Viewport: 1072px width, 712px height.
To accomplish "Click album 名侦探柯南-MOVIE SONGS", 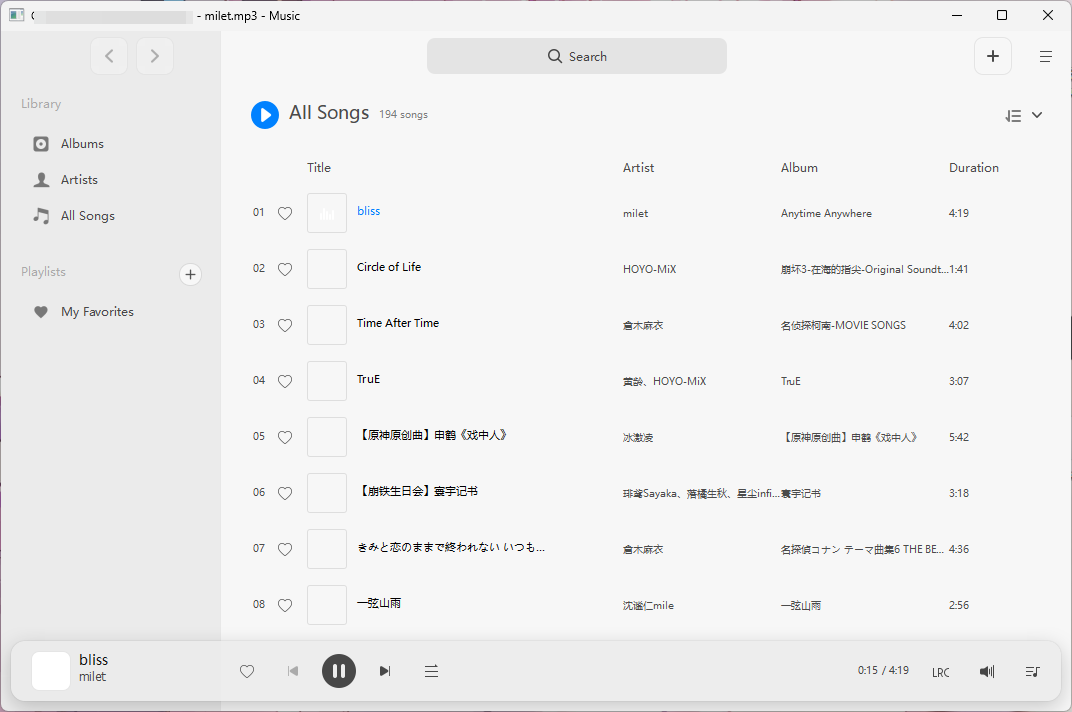I will click(843, 326).
